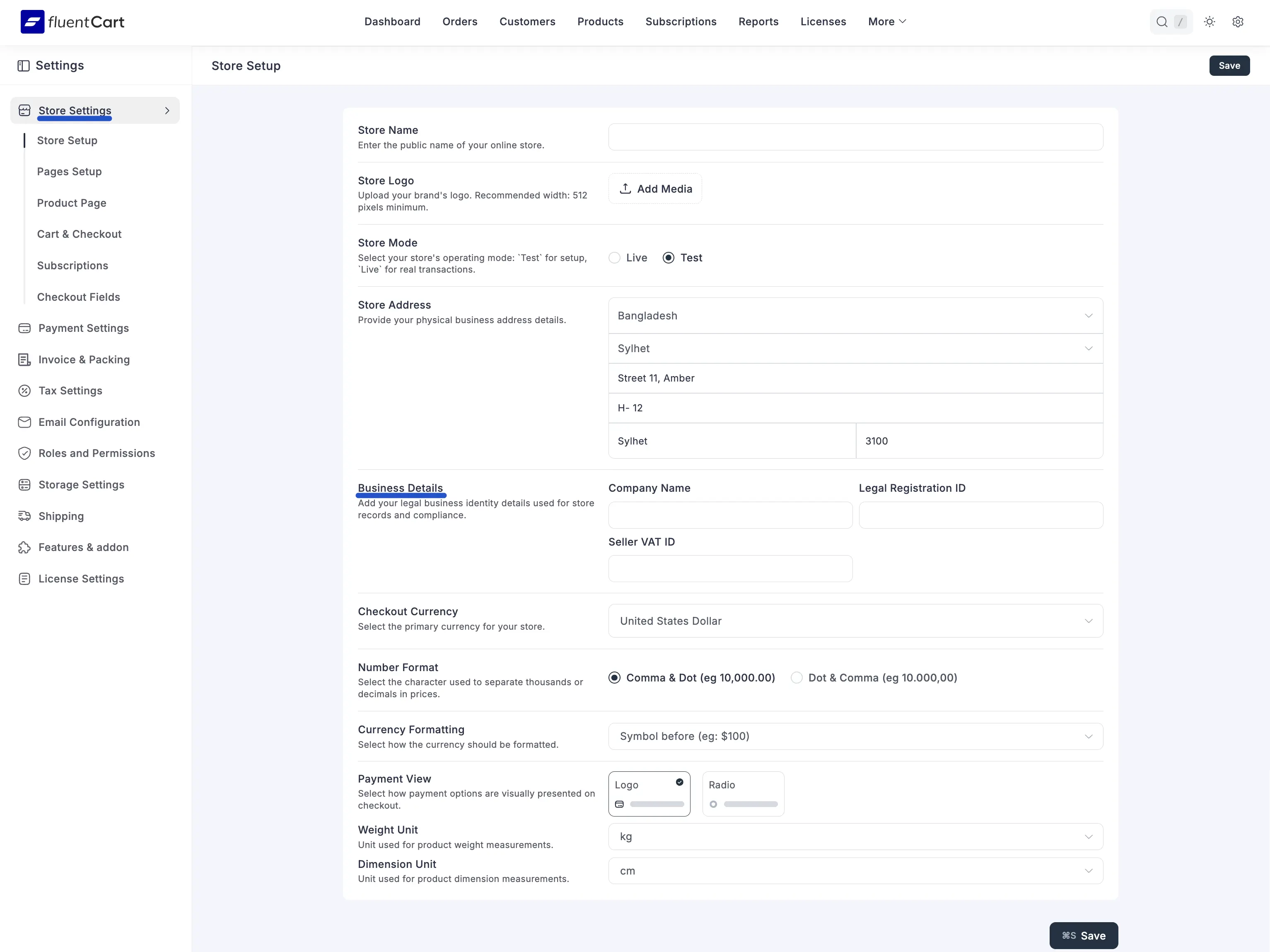
Task: Click the Tax Settings percent icon
Action: click(x=24, y=390)
